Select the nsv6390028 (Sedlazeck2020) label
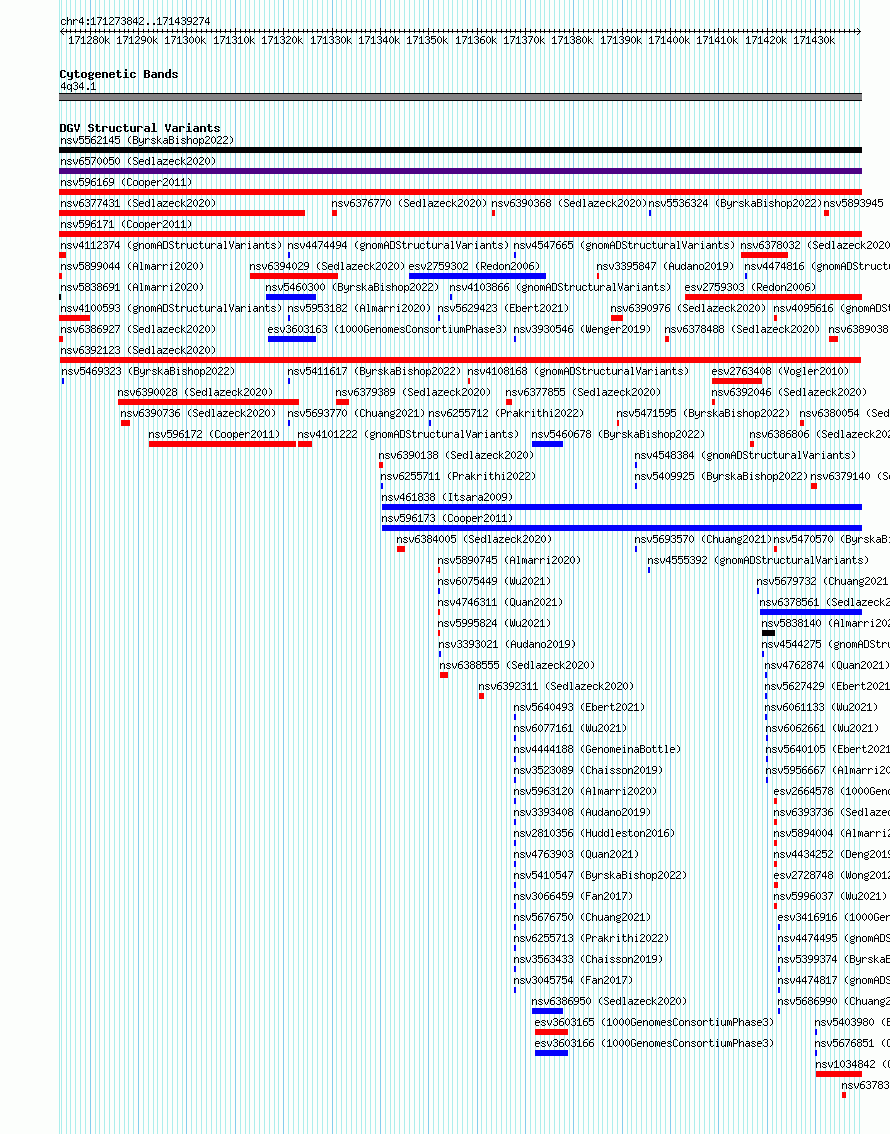Image resolution: width=890 pixels, height=1134 pixels. pos(195,392)
